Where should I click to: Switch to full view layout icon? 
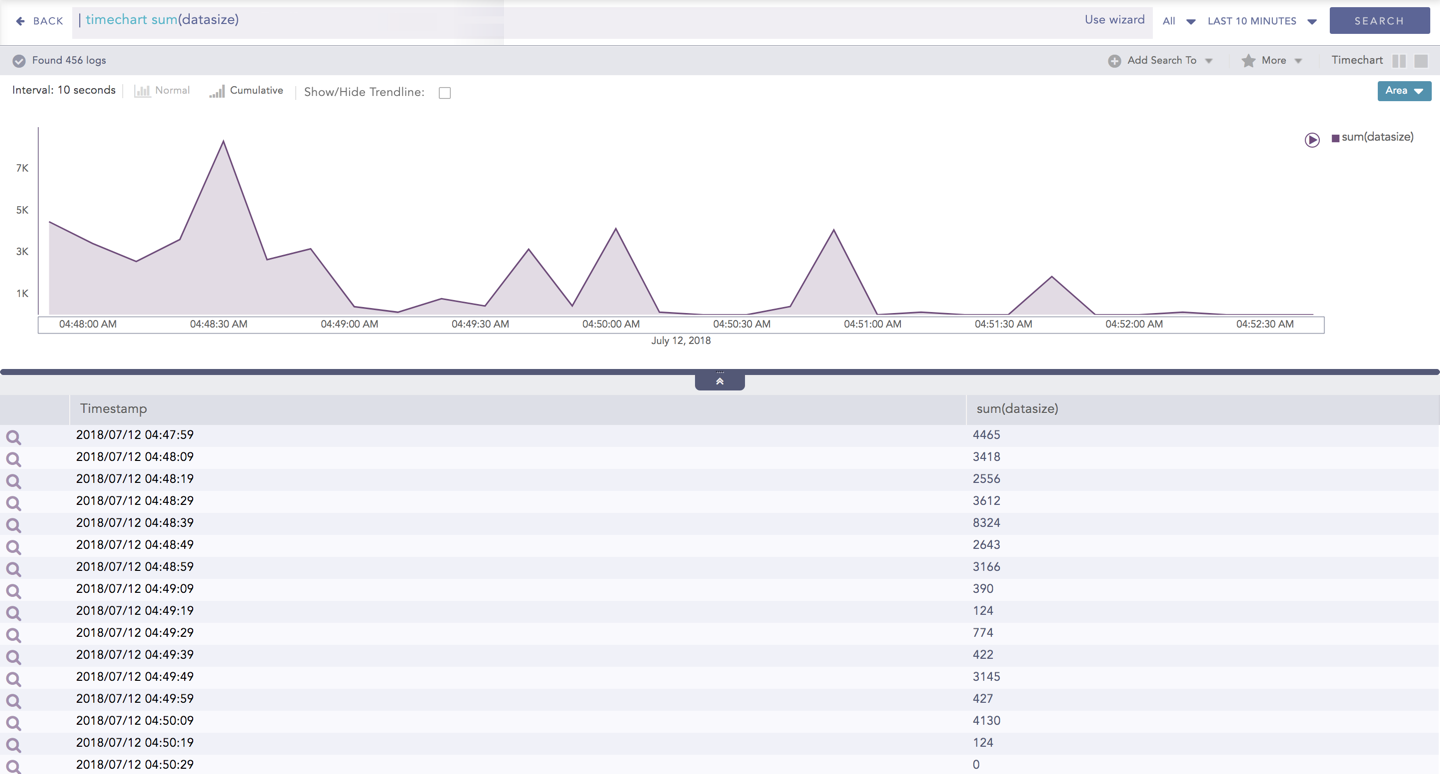coord(1421,61)
